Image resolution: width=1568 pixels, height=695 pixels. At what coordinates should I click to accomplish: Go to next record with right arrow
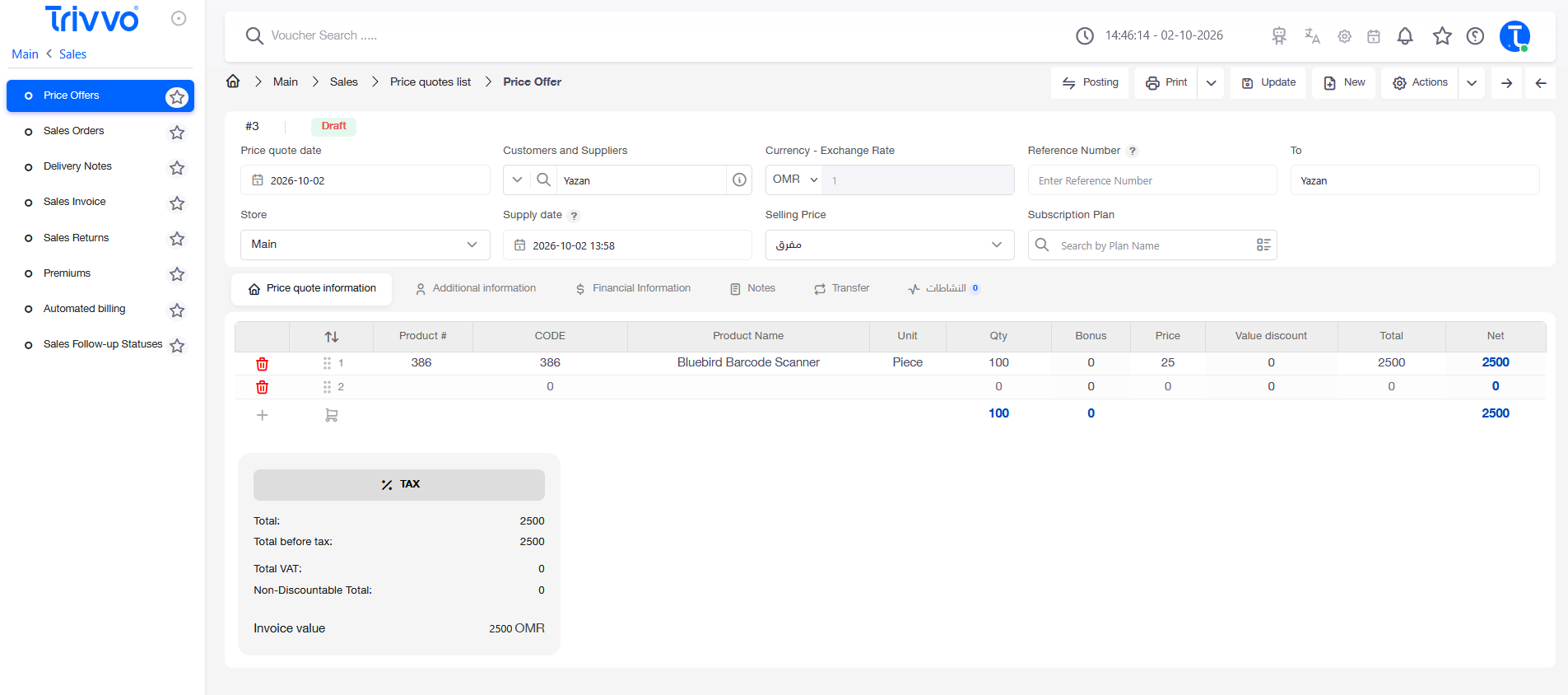[1506, 83]
